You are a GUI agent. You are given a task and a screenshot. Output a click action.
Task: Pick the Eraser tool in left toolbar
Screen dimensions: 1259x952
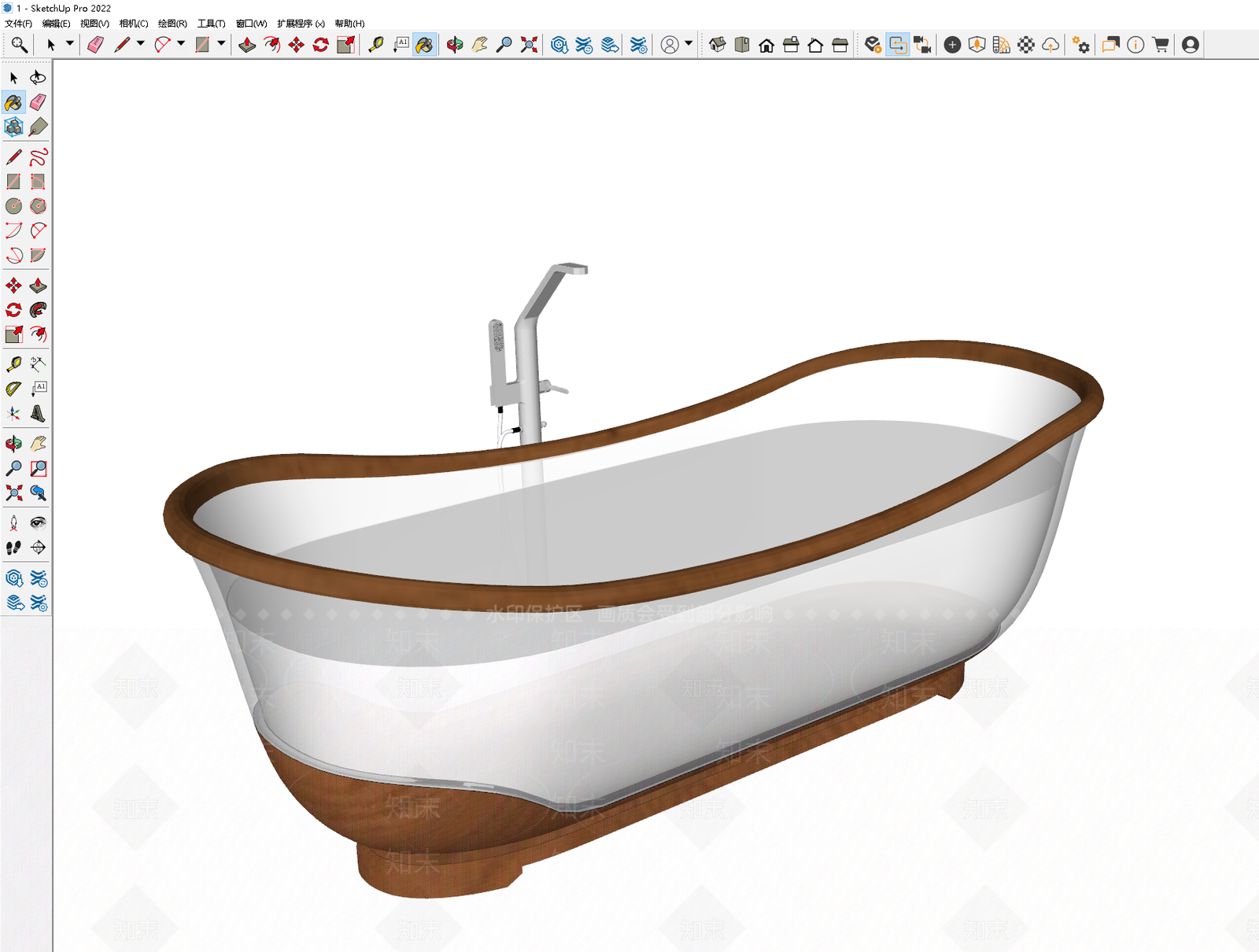coord(38,102)
